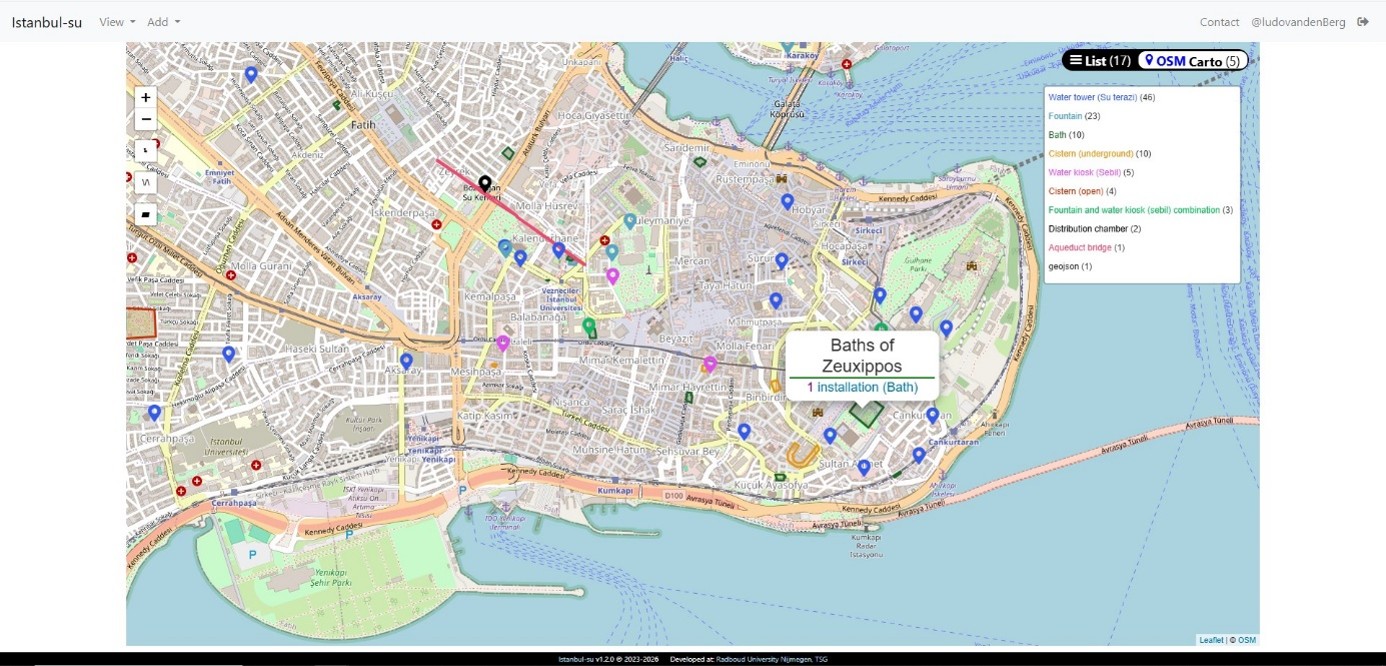This screenshot has height=666, width=1386.
Task: Click blue marker at Cankurtaran
Action: click(932, 415)
